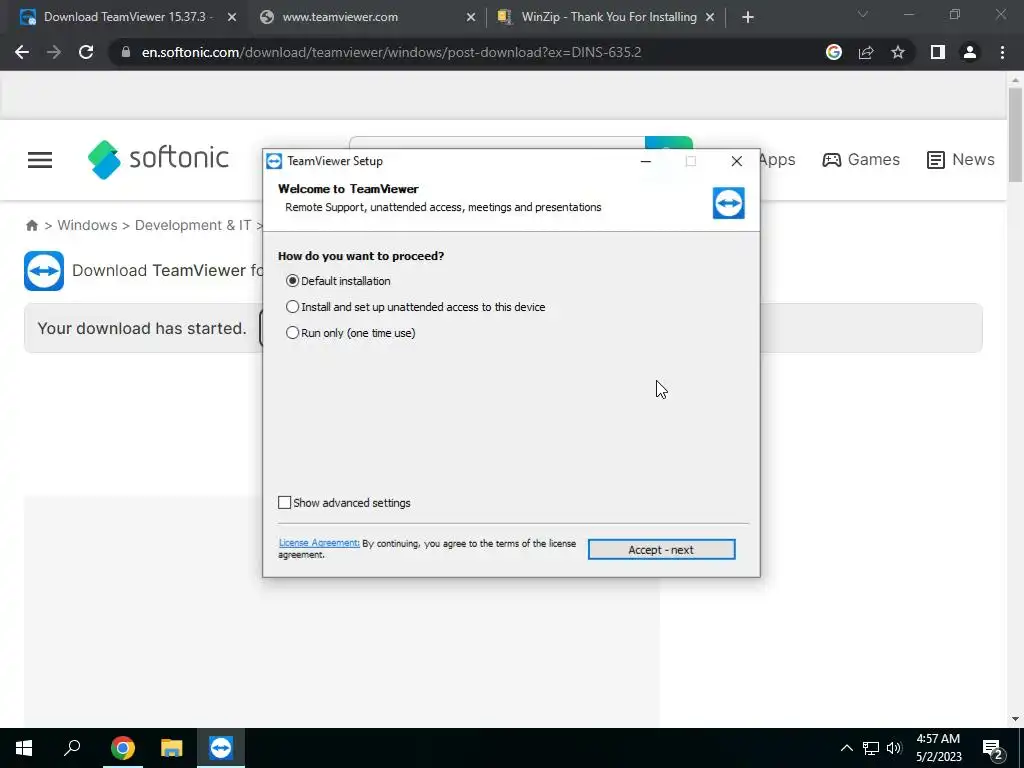1024x768 pixels.
Task: Close the Download TeamViewer tab
Action: coord(232,18)
